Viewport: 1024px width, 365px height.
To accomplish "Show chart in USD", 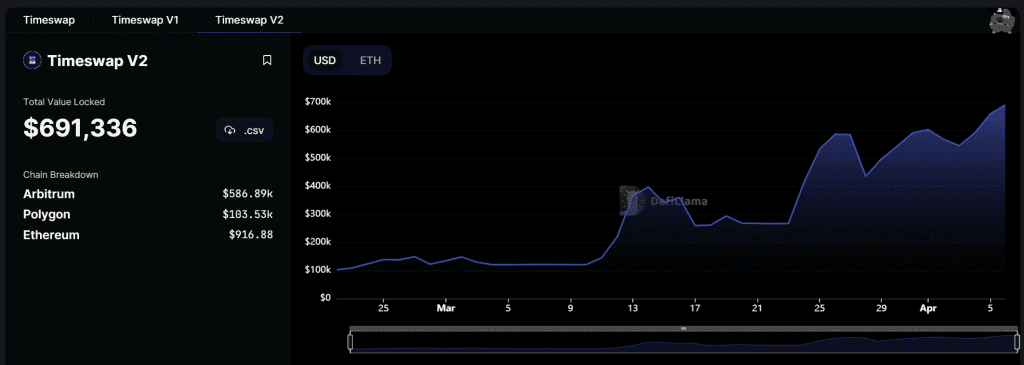I will (x=325, y=61).
